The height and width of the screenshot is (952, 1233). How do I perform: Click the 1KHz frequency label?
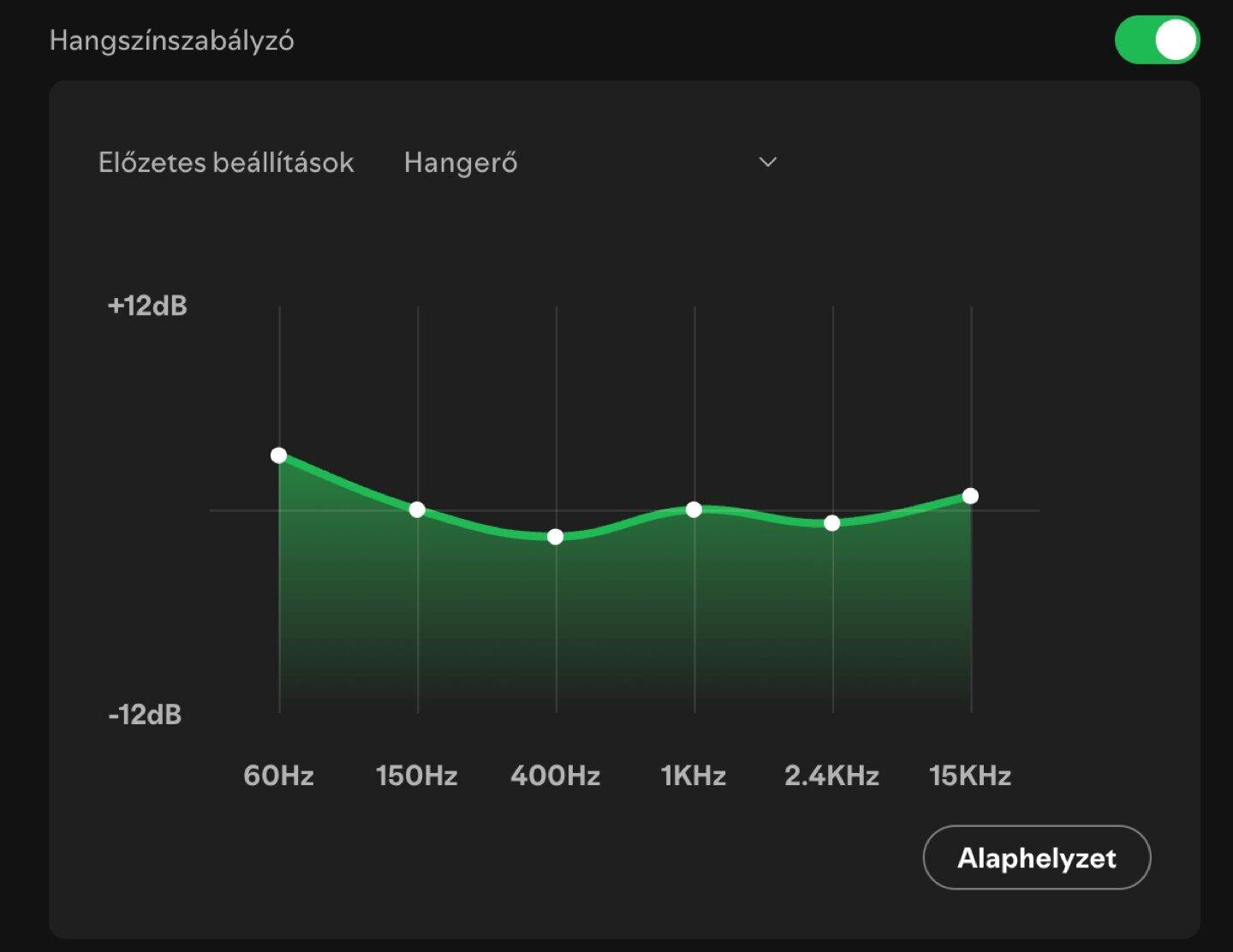point(694,776)
